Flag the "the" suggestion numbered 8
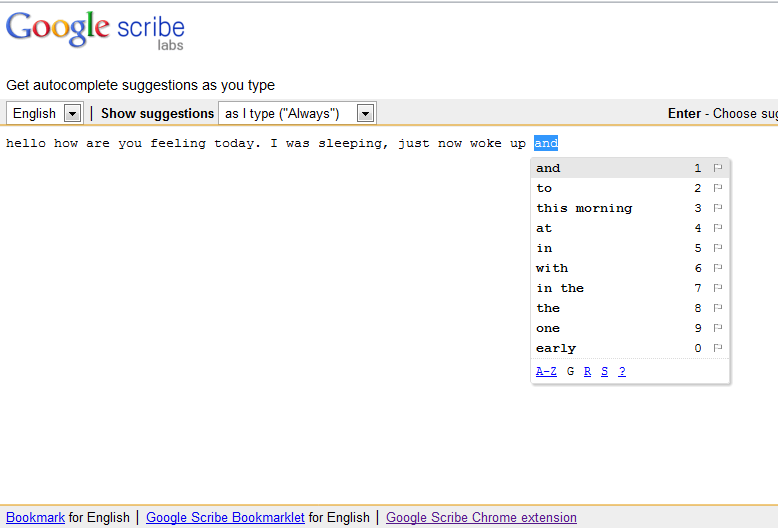Image resolution: width=778 pixels, height=528 pixels. [717, 308]
